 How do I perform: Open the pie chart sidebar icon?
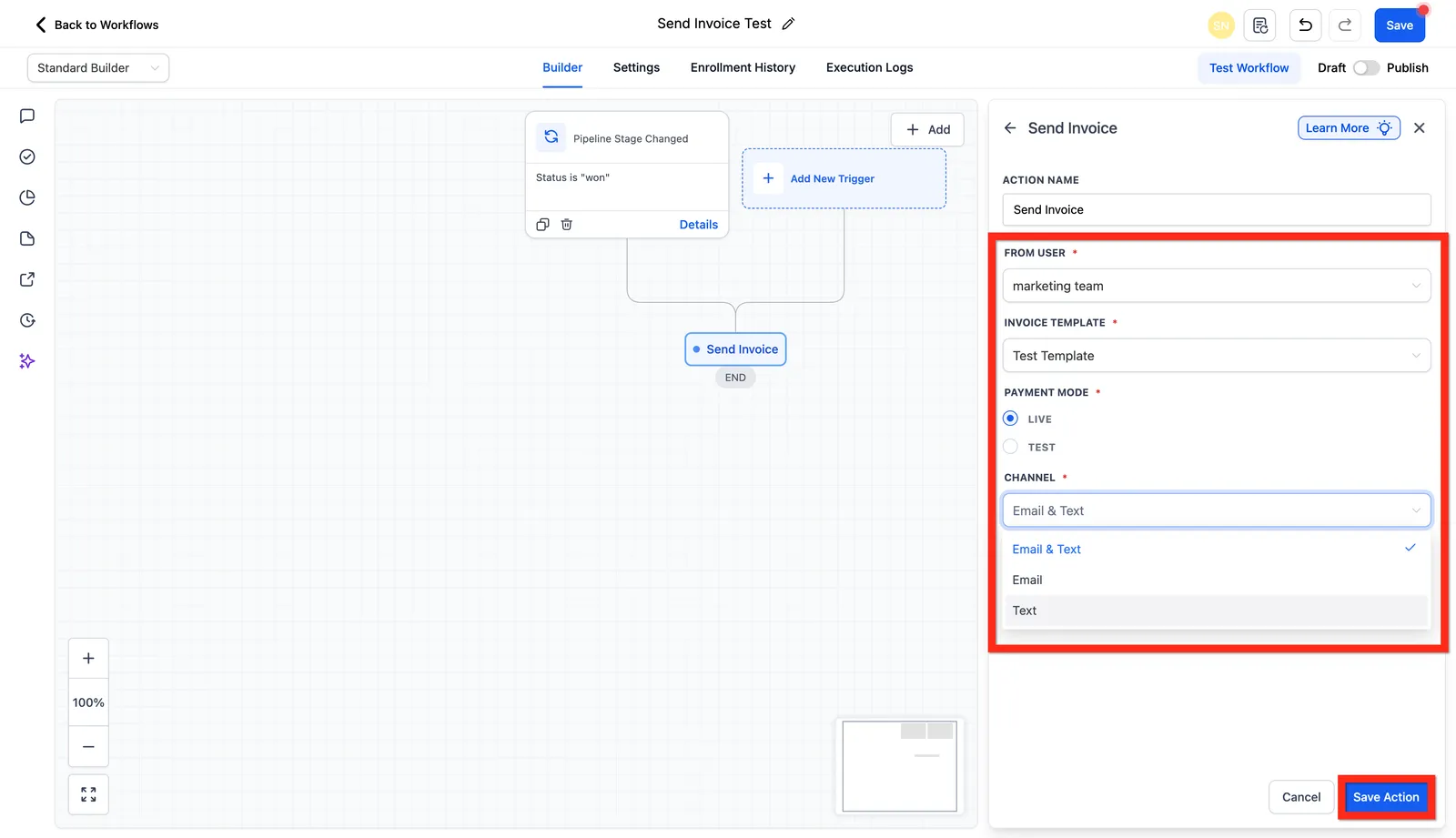coord(27,197)
